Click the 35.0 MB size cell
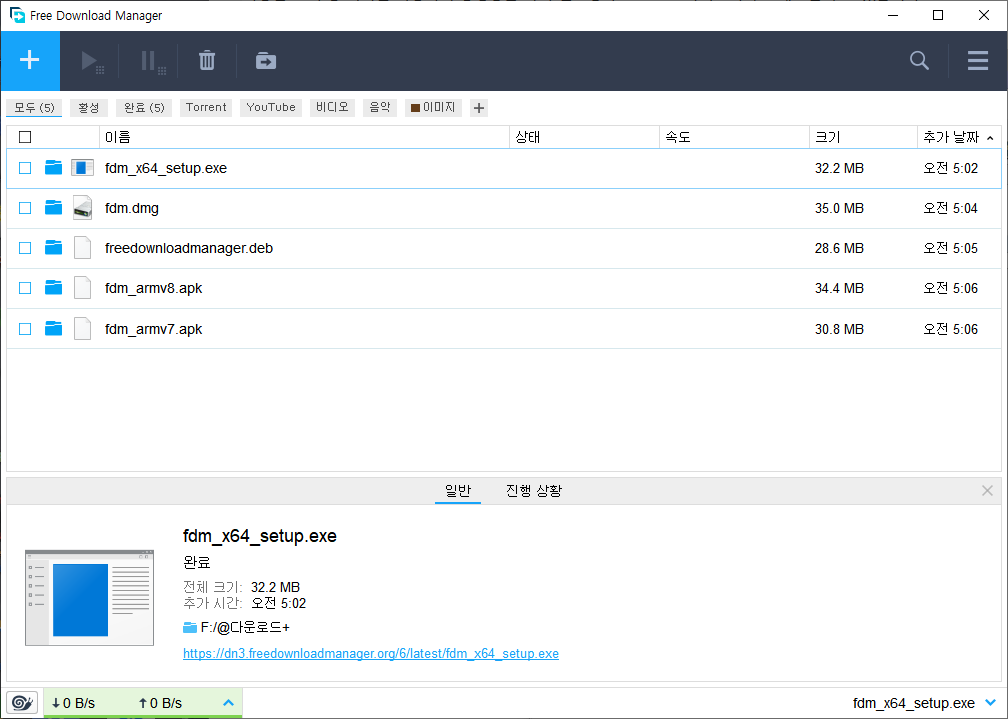 (839, 208)
